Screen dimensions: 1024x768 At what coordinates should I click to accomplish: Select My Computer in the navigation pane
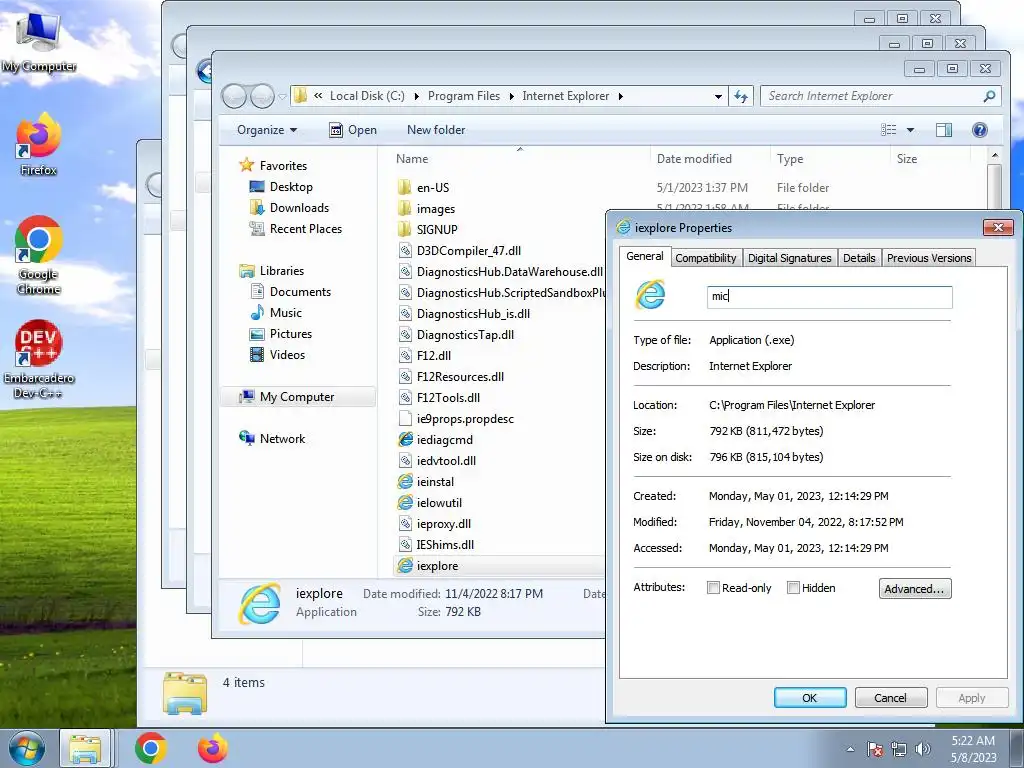(297, 396)
